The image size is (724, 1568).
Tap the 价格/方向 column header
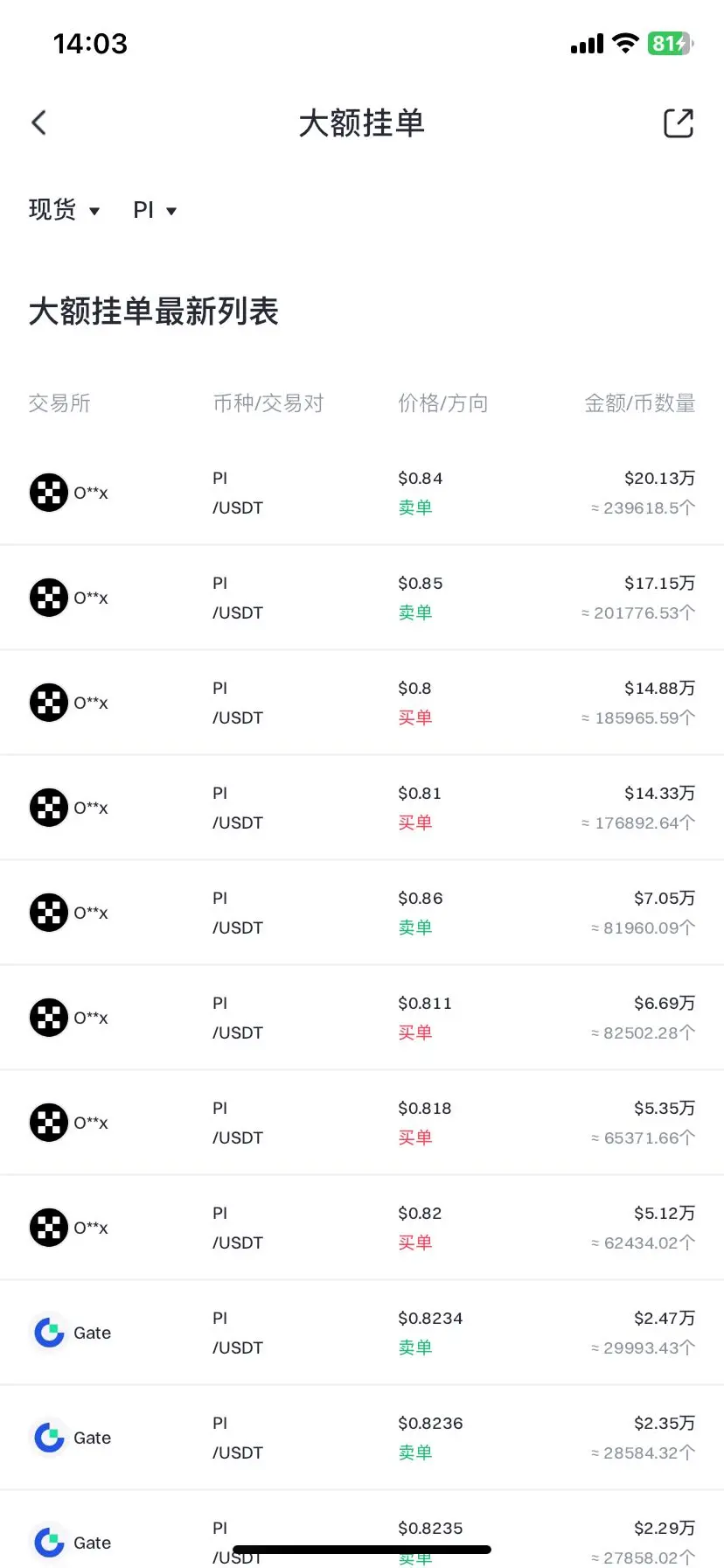[x=443, y=403]
